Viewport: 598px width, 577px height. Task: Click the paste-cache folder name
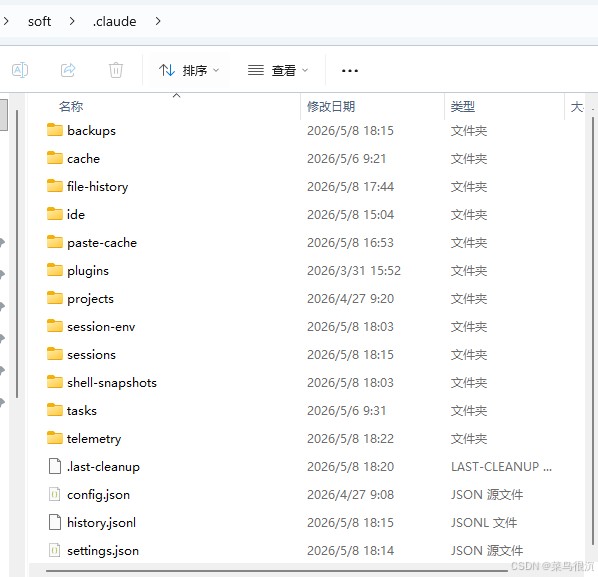(x=102, y=243)
